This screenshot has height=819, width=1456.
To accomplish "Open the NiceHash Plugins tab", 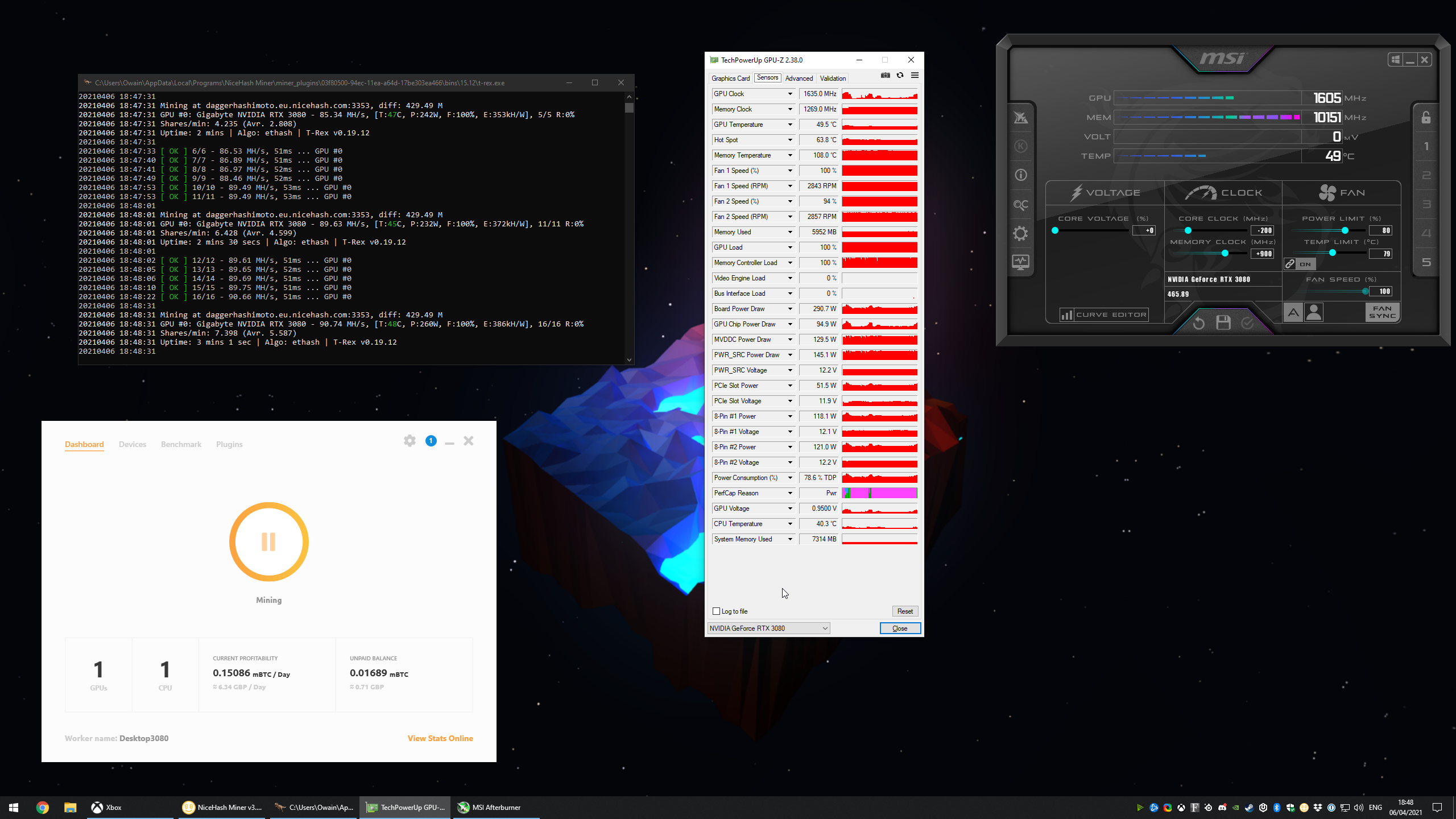I will (x=229, y=444).
